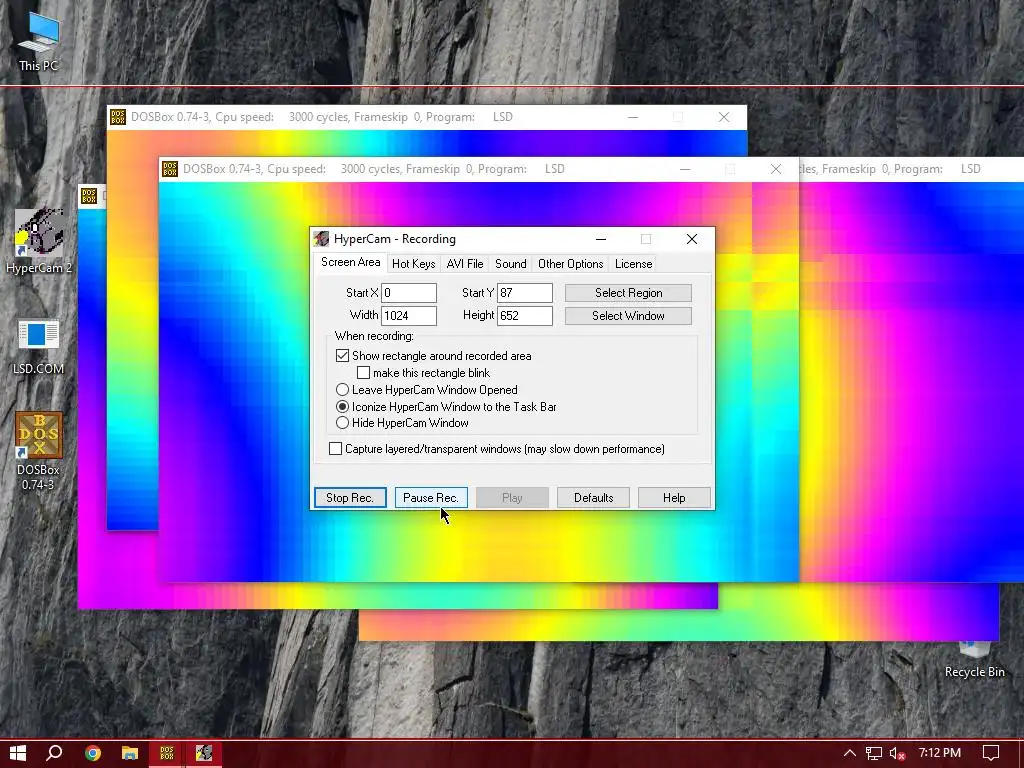
Task: Minimize the front DOSBox window
Action: (684, 168)
